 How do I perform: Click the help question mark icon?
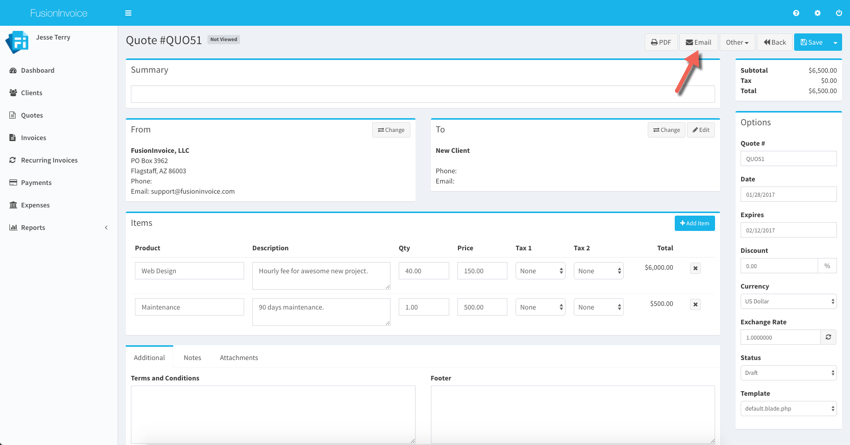(x=796, y=13)
